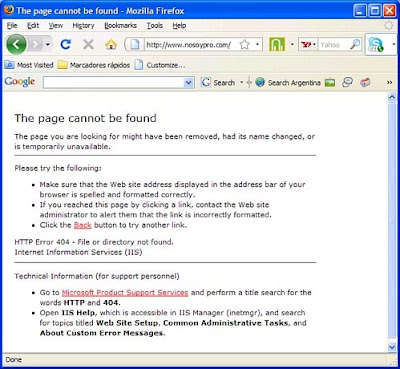Click the activity throbber icon by menu bar
The height and width of the screenshot is (369, 400).
point(388,26)
